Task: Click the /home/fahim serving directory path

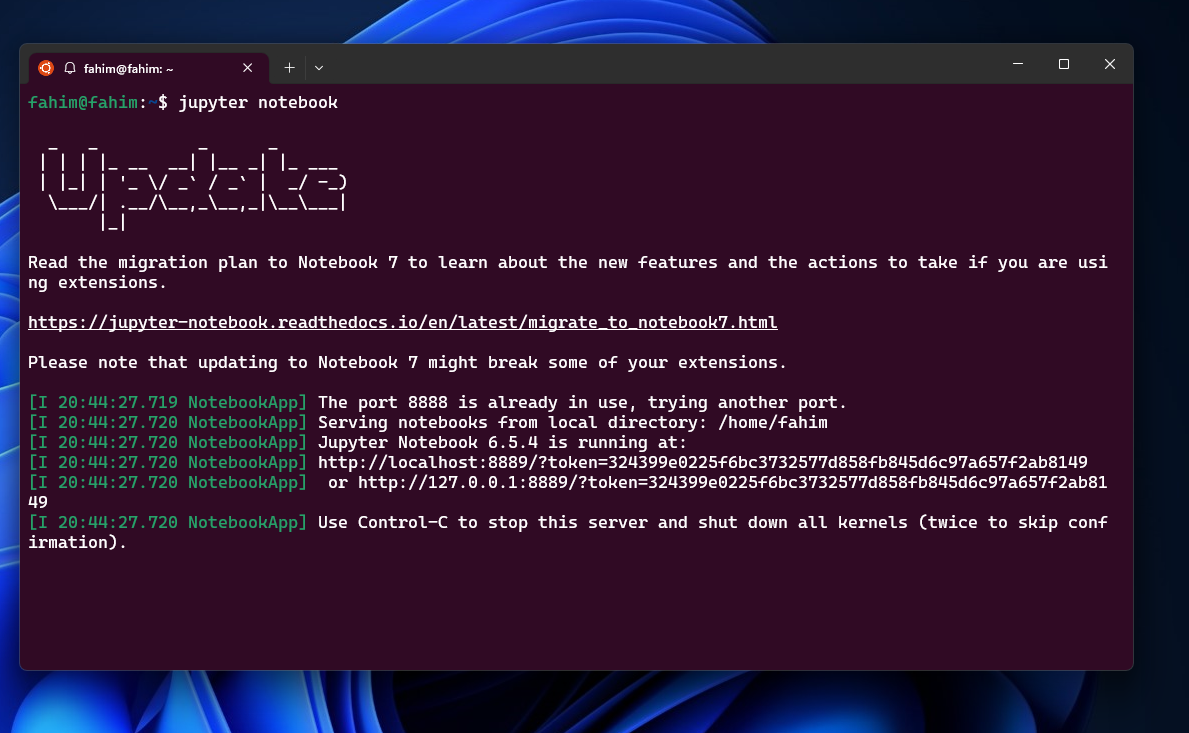Action: coord(782,422)
